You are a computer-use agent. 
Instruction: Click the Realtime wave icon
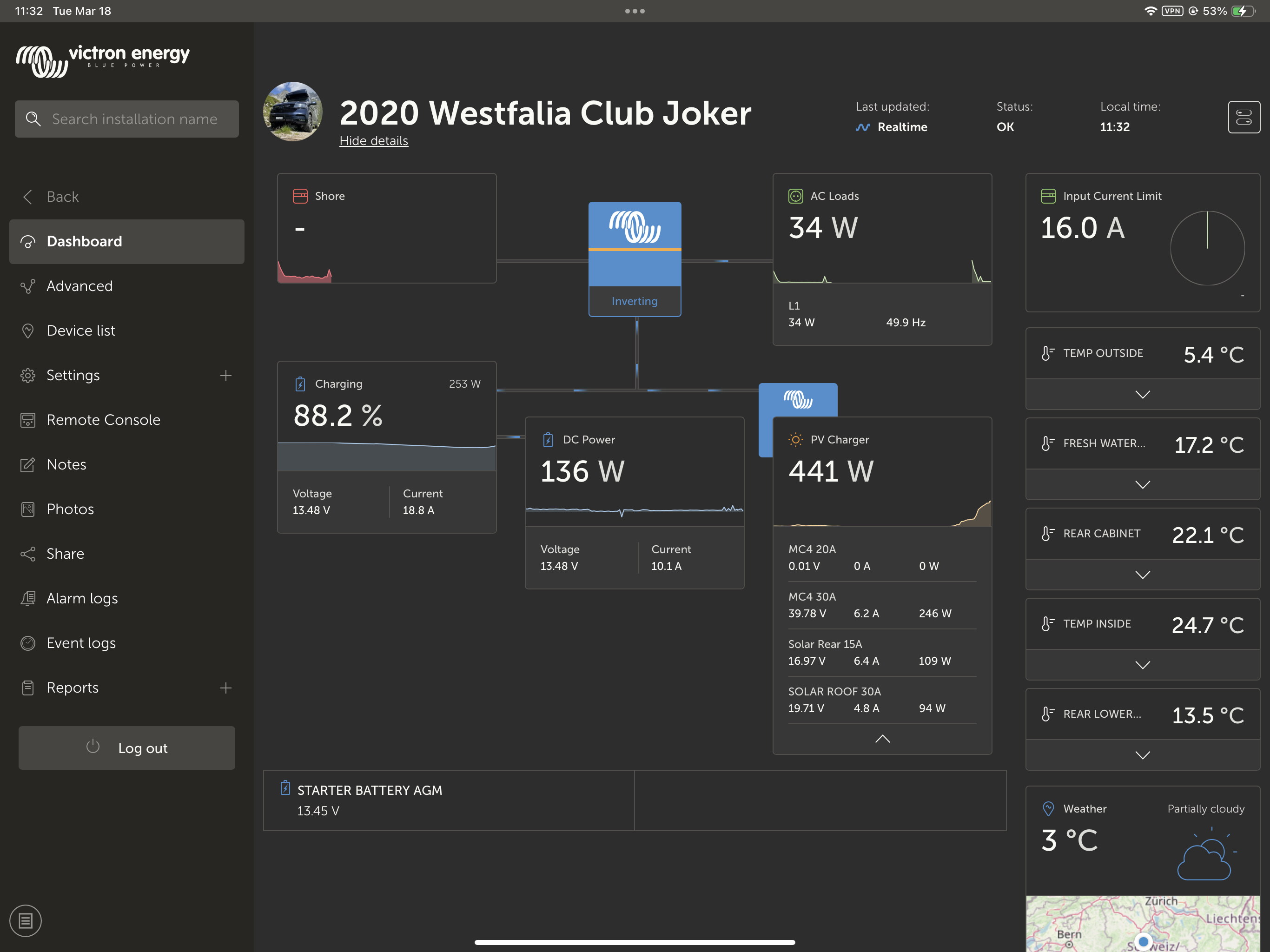point(862,127)
